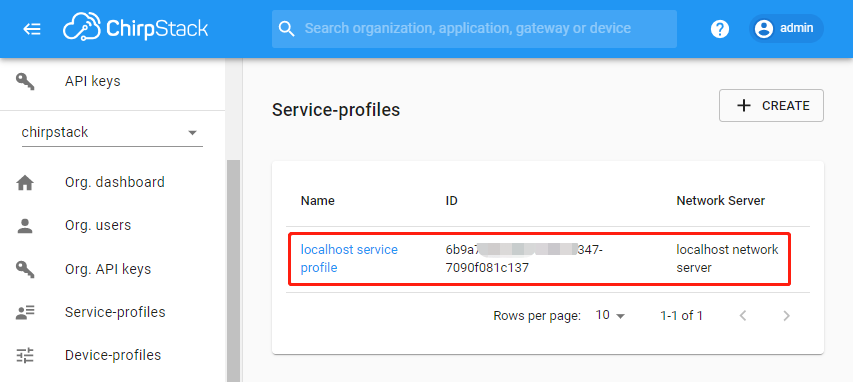Open help via the question mark icon
The image size is (853, 382).
coord(720,29)
